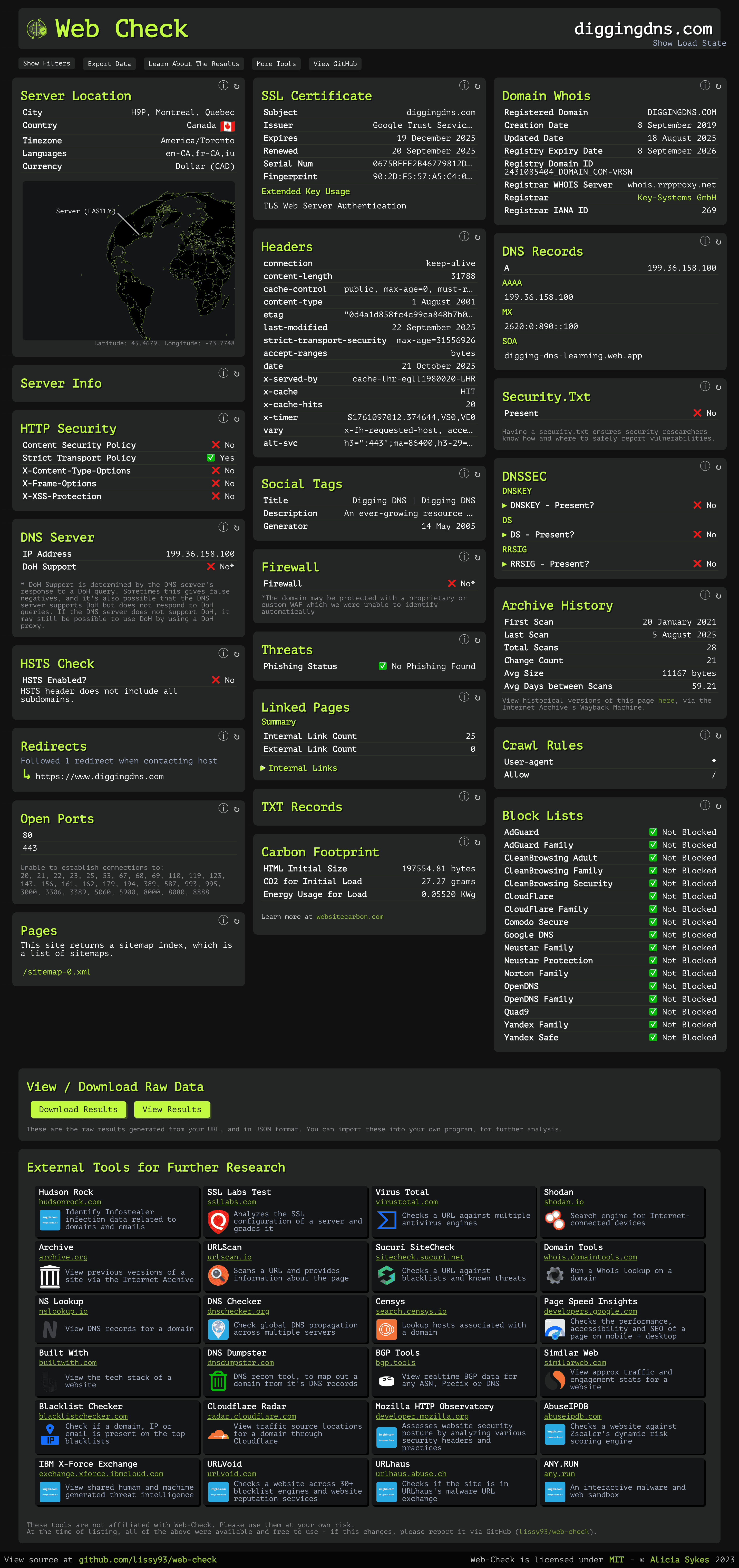This screenshot has height=1568, width=739.
Task: Open info for DNS Records card
Action: point(704,241)
